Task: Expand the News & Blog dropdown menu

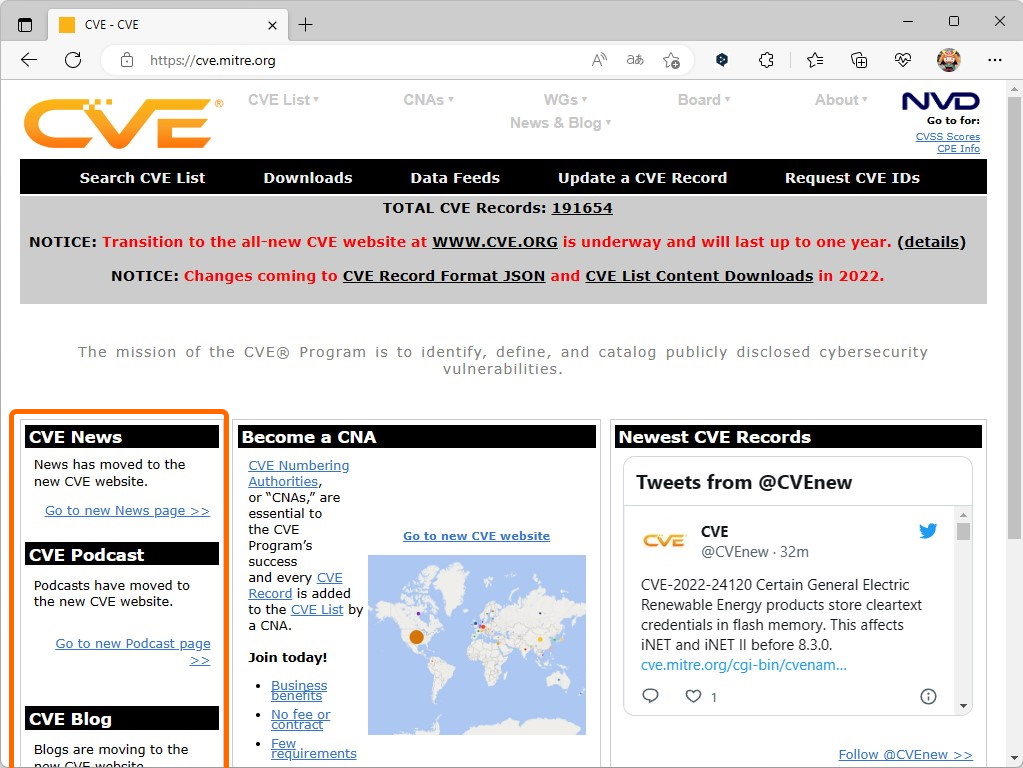Action: click(560, 123)
